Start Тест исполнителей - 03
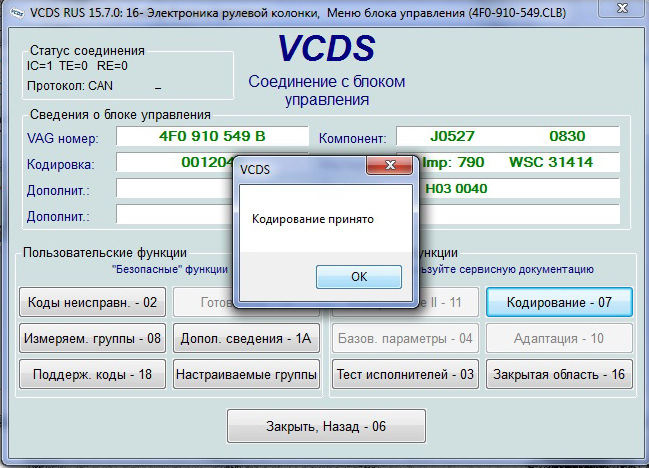The width and height of the screenshot is (649, 468). 405,374
